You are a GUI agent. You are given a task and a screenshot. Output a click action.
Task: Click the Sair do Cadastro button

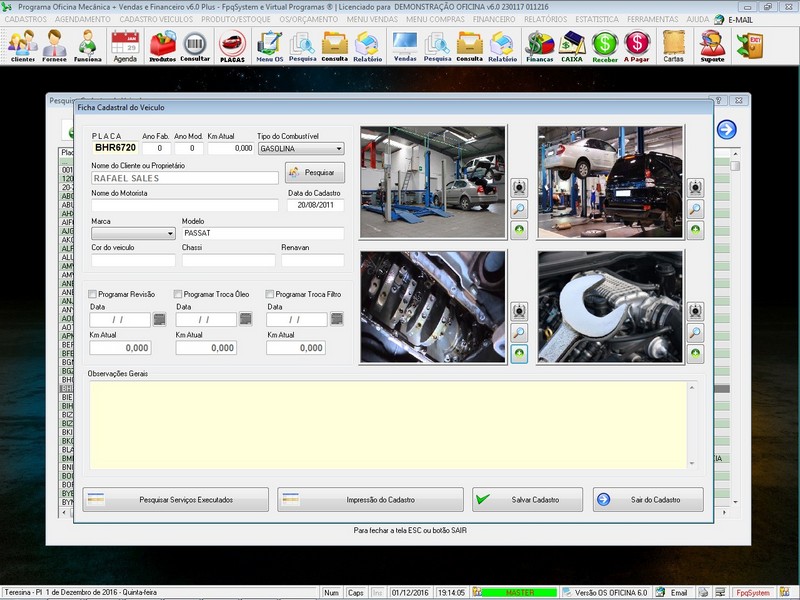coord(648,499)
